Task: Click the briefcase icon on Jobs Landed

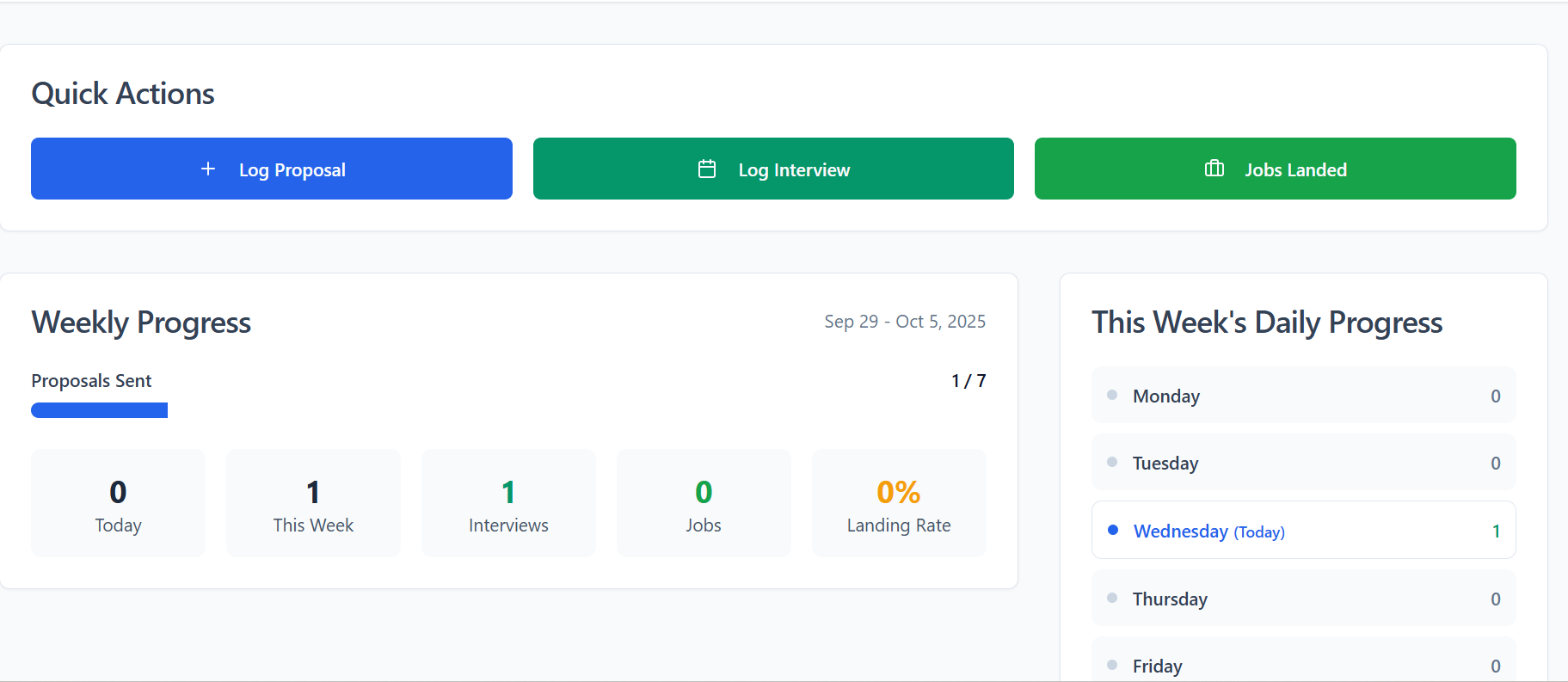Action: click(1214, 169)
